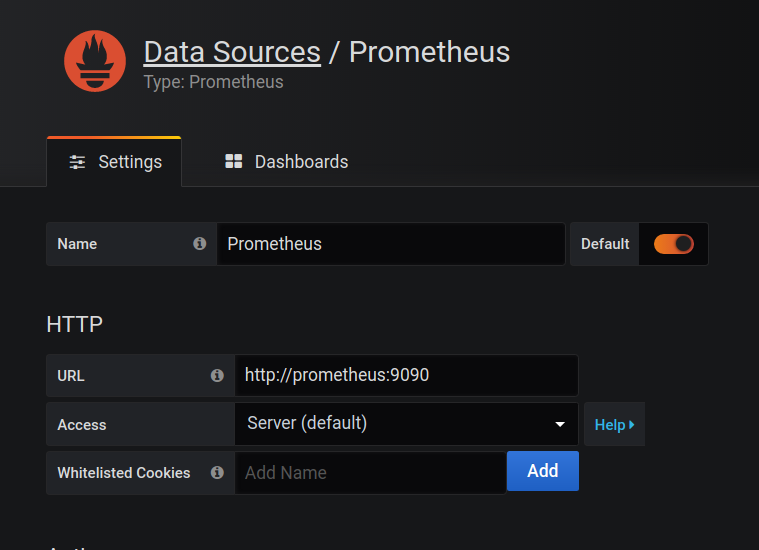Screen dimensions: 759x550
Task: Click the grid icon on Dashboards tab
Action: [234, 162]
